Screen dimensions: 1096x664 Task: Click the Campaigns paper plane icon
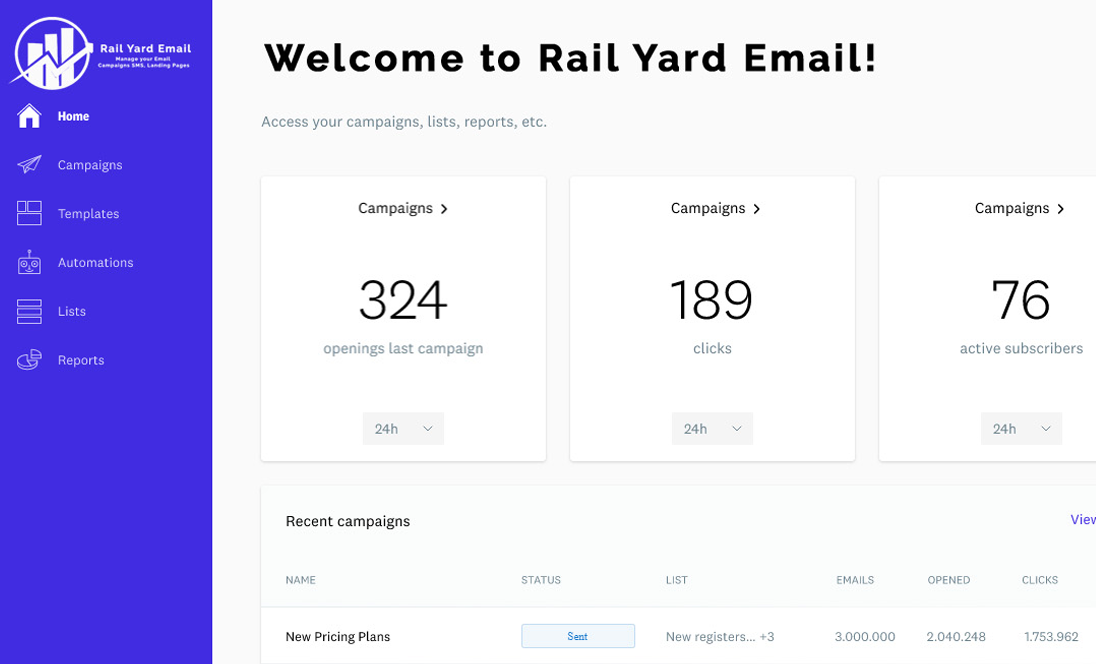coord(29,165)
